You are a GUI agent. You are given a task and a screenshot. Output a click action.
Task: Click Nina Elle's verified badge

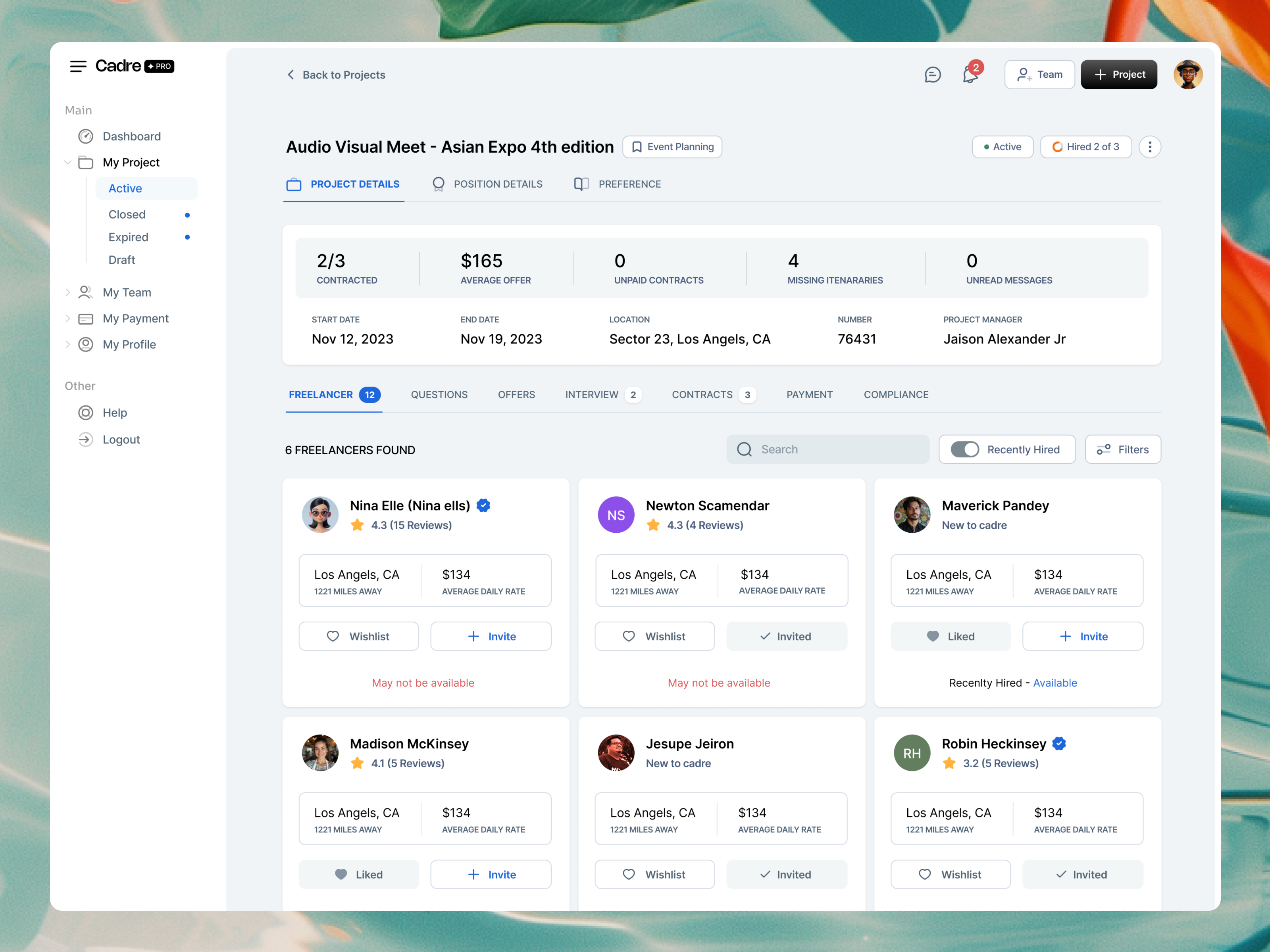pyautogui.click(x=483, y=506)
